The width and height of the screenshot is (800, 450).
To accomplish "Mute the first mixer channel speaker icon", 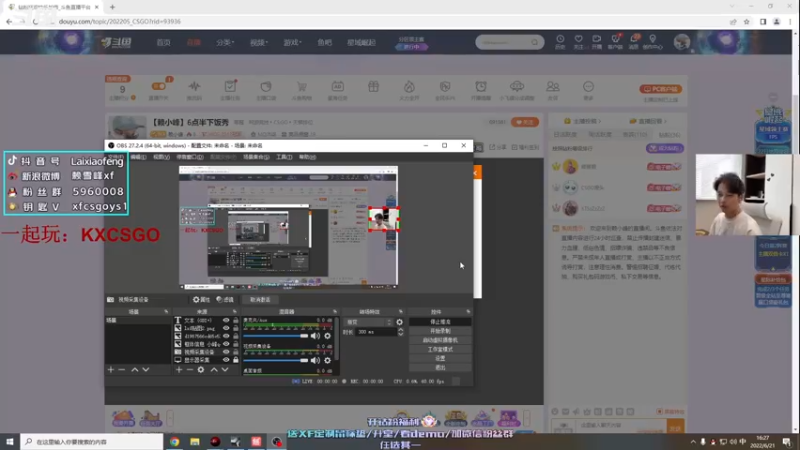I will [x=315, y=336].
